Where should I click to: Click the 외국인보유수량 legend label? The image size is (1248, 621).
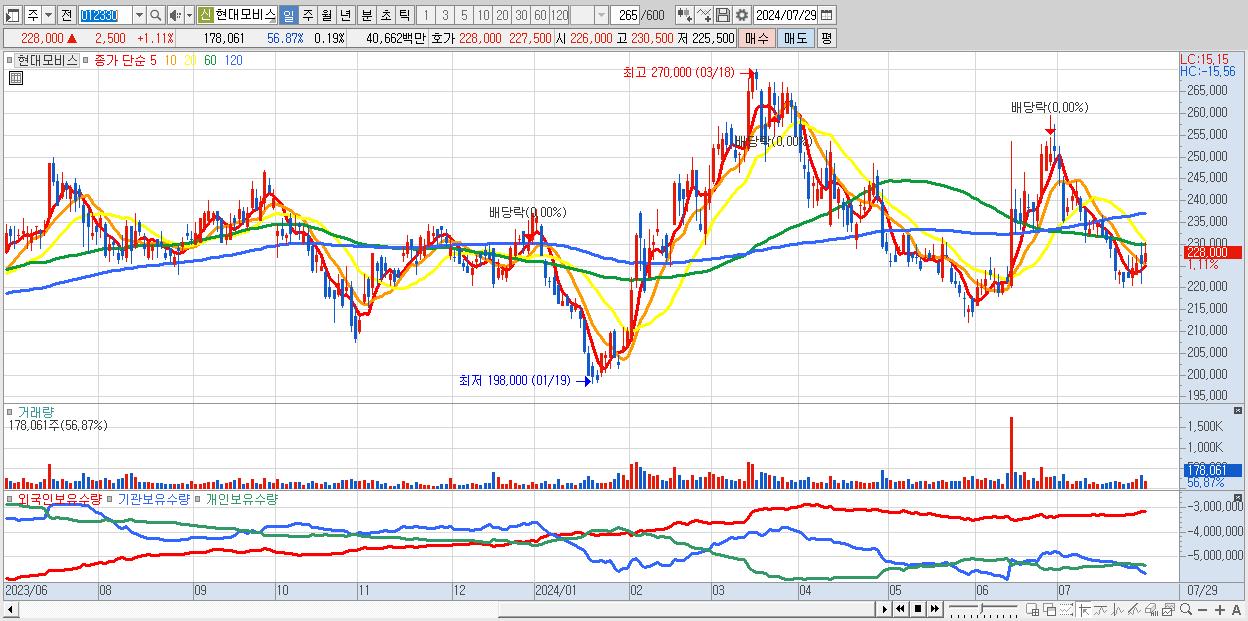tap(59, 498)
